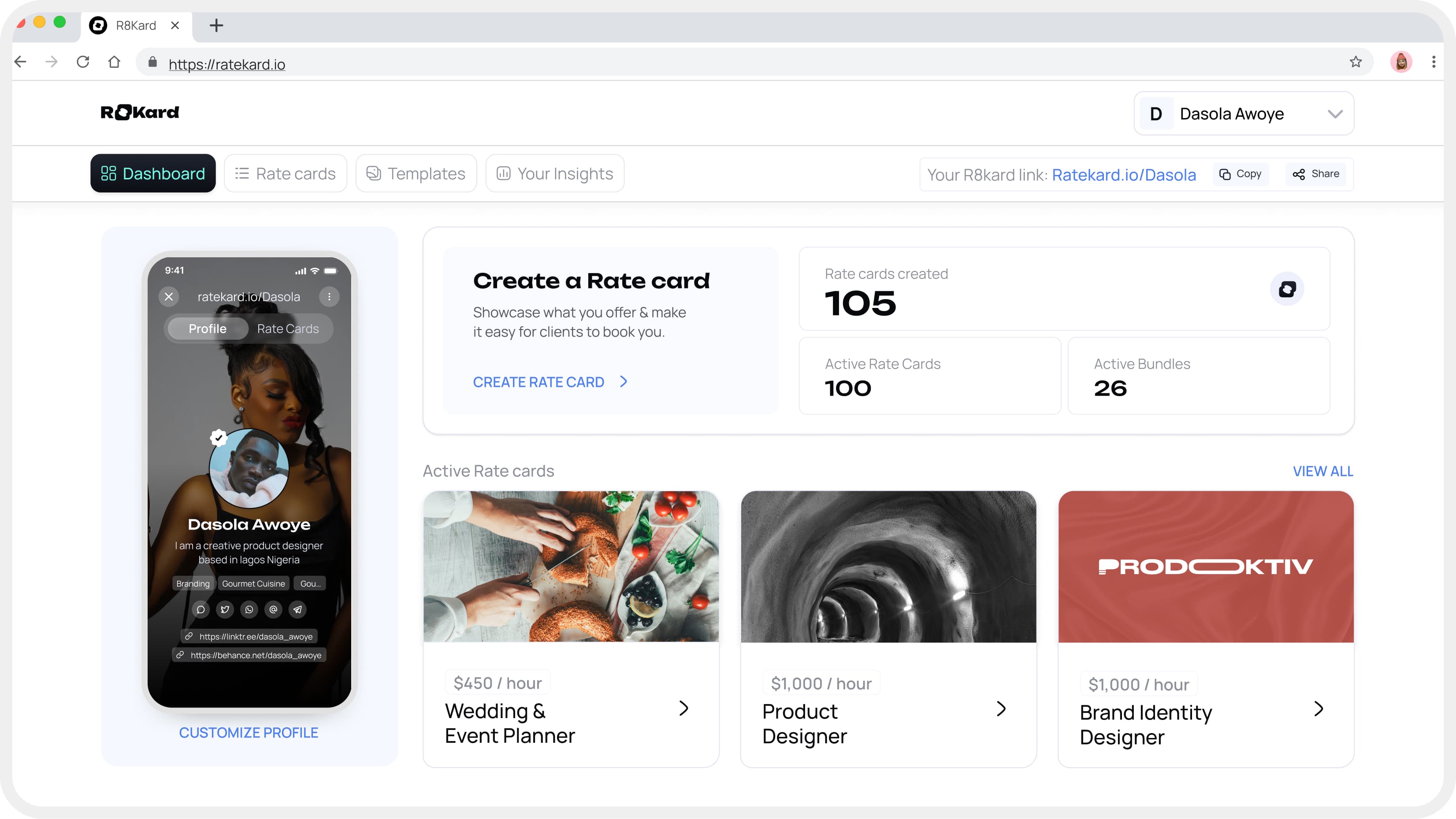Switch to the Templates tab

pyautogui.click(x=416, y=173)
